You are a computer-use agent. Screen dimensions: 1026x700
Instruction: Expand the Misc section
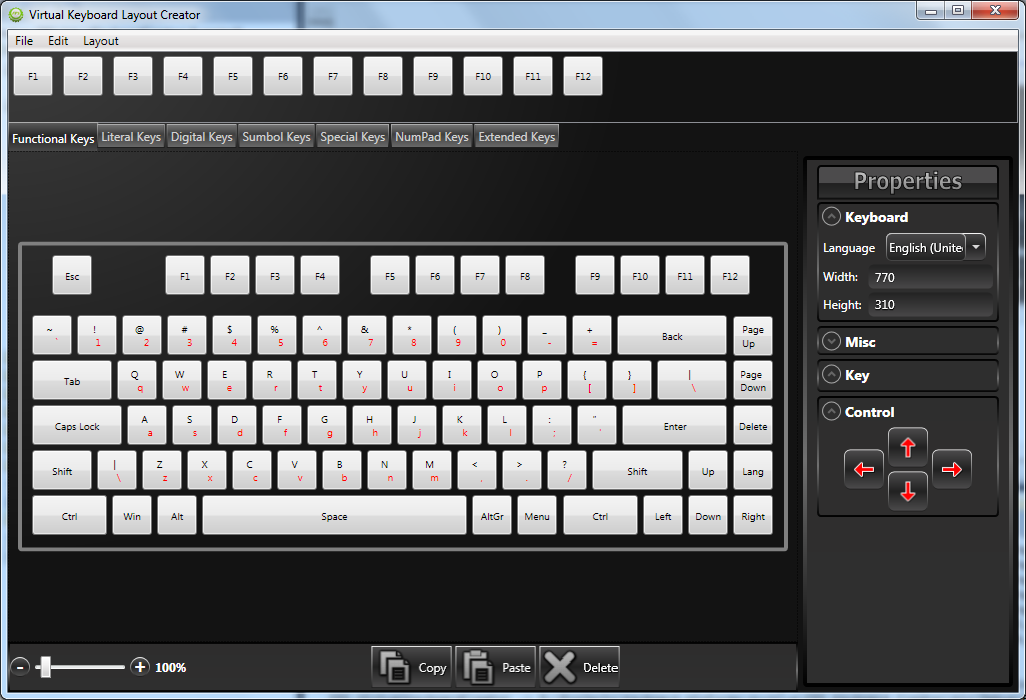[831, 342]
